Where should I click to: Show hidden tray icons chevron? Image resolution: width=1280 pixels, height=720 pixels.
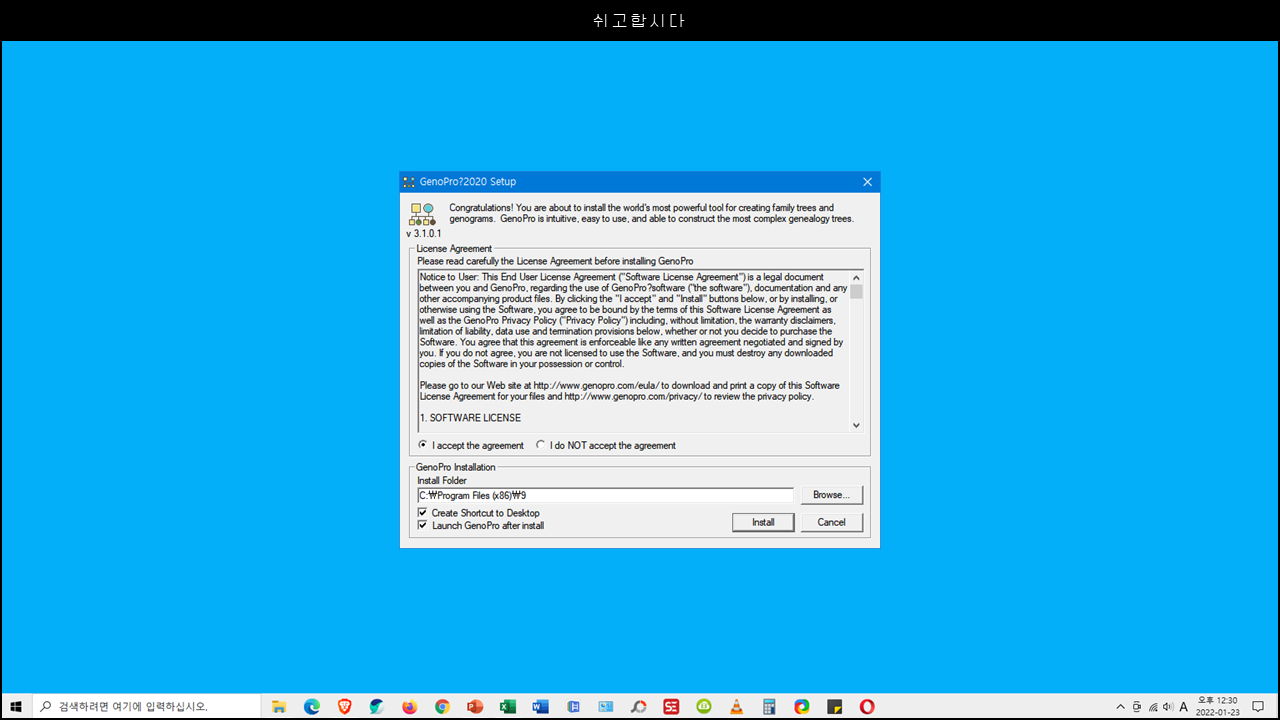click(x=1120, y=706)
